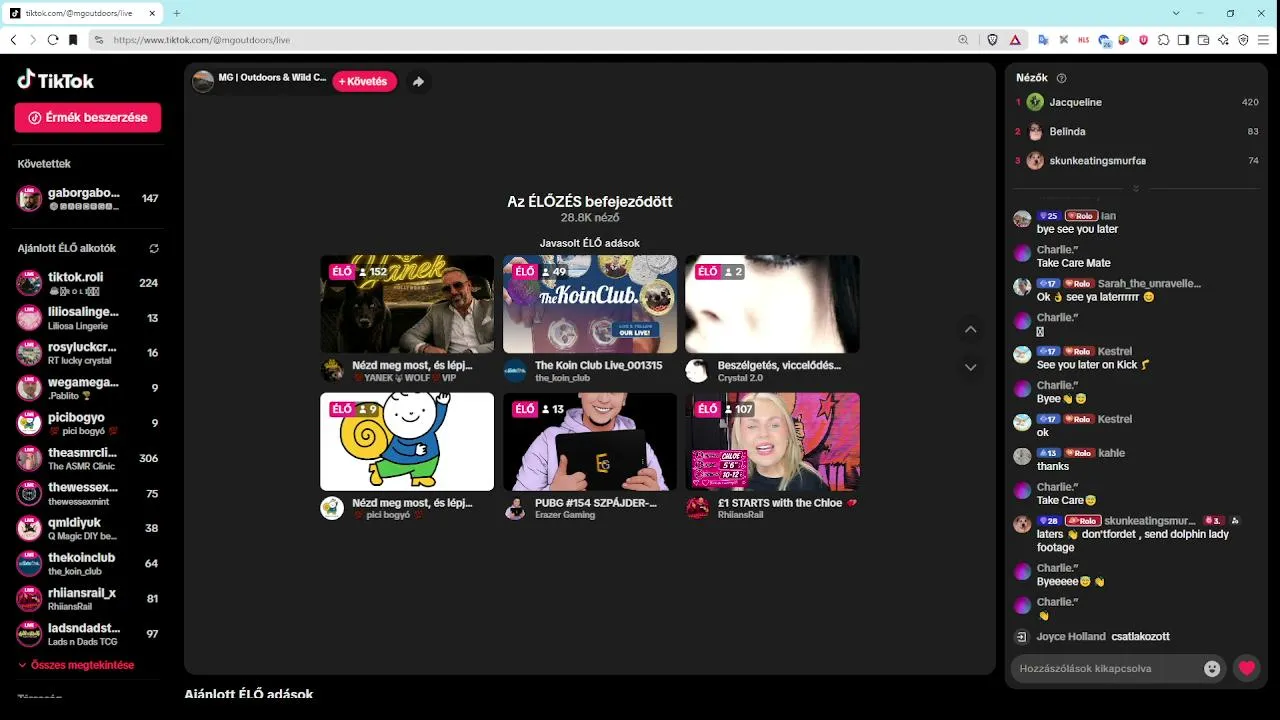Open the Nézők info help icon
This screenshot has height=720, width=1280.
(x=1061, y=78)
